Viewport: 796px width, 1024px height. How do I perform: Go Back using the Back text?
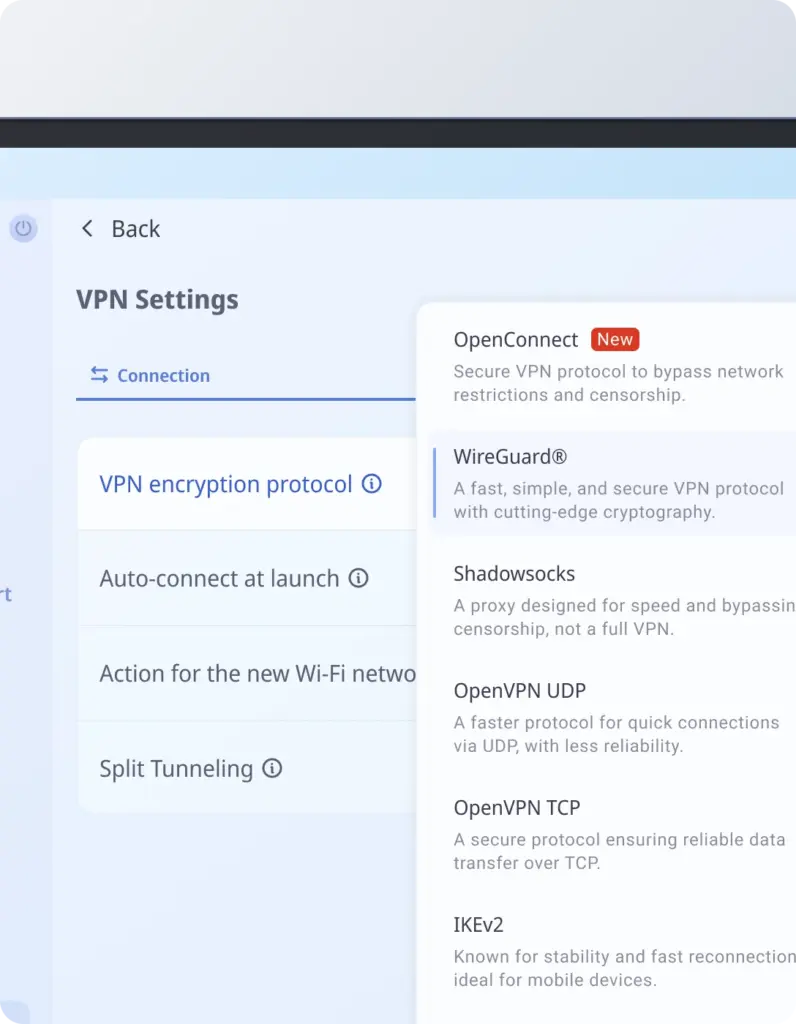click(135, 229)
